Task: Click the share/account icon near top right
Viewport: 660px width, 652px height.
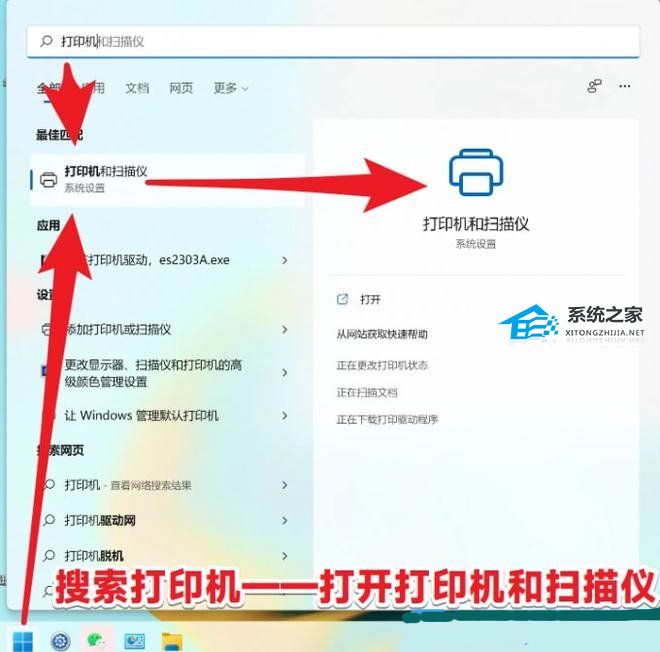Action: tap(595, 87)
